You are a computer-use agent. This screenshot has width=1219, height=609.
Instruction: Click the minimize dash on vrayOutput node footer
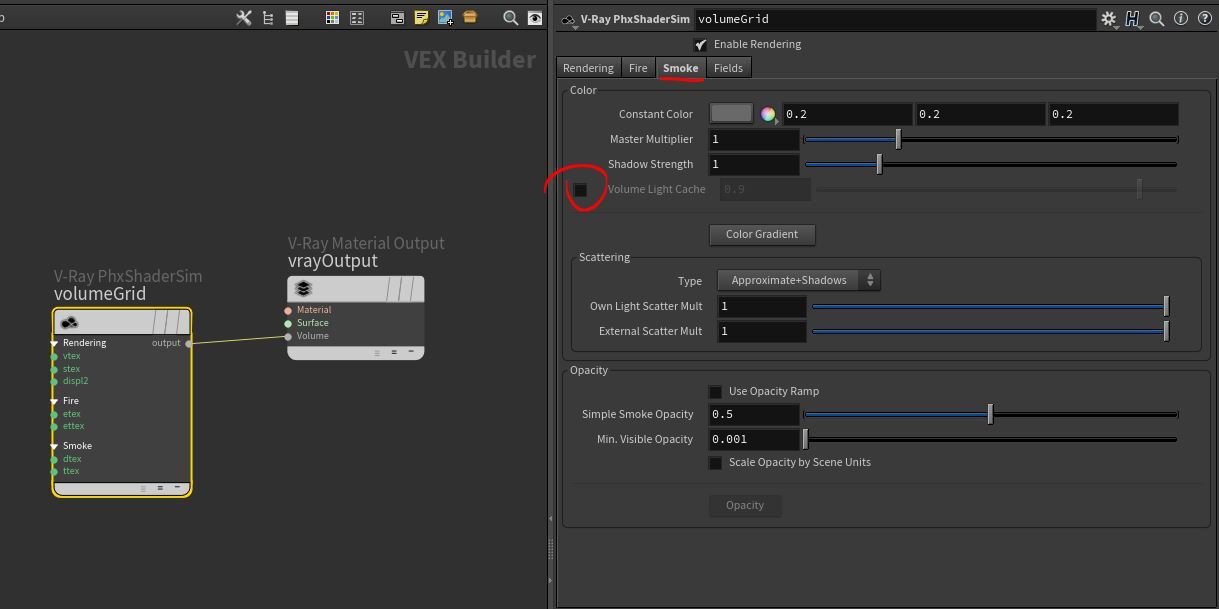point(411,352)
